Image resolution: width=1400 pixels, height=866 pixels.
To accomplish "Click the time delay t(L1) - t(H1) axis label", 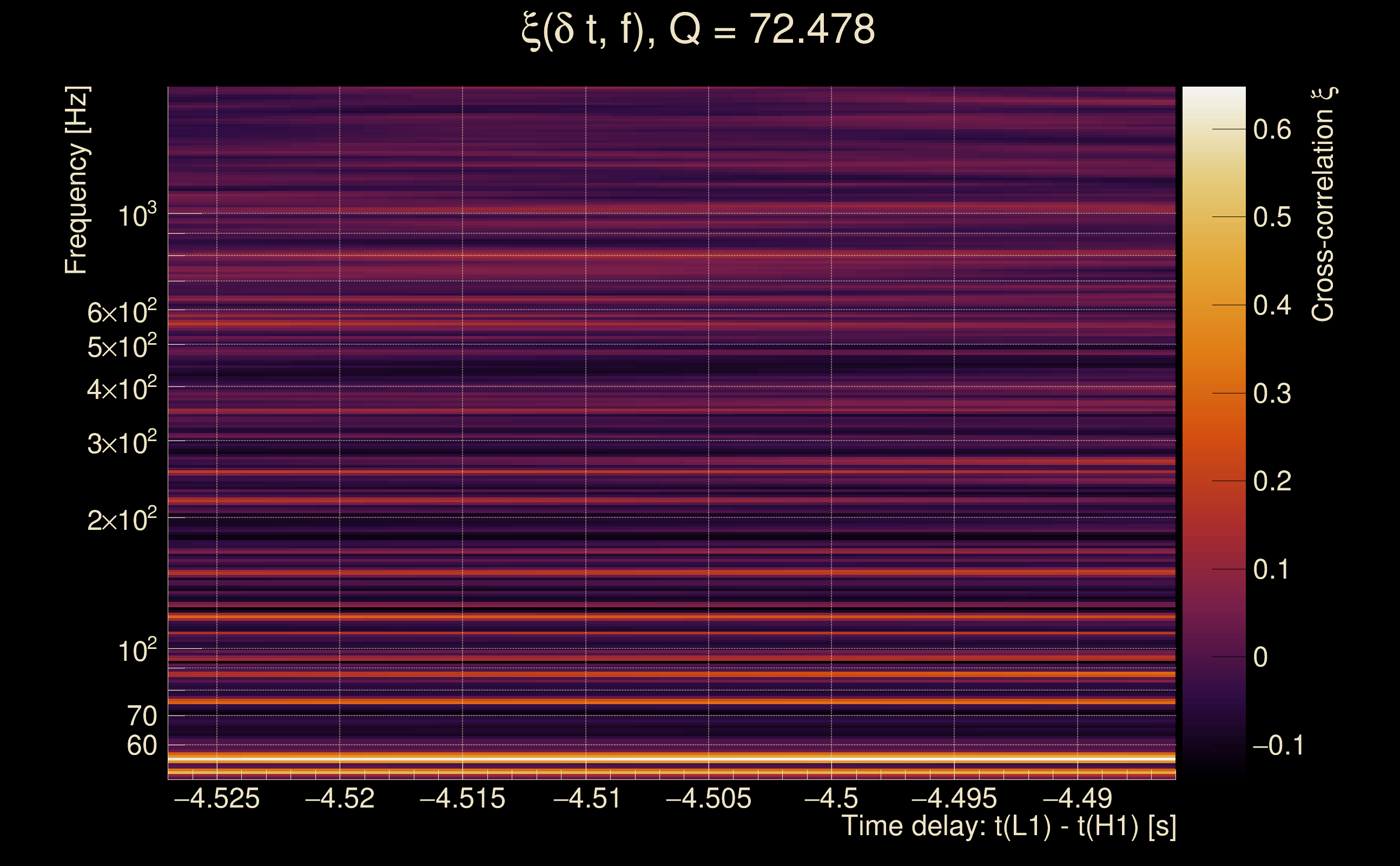I will (1008, 826).
